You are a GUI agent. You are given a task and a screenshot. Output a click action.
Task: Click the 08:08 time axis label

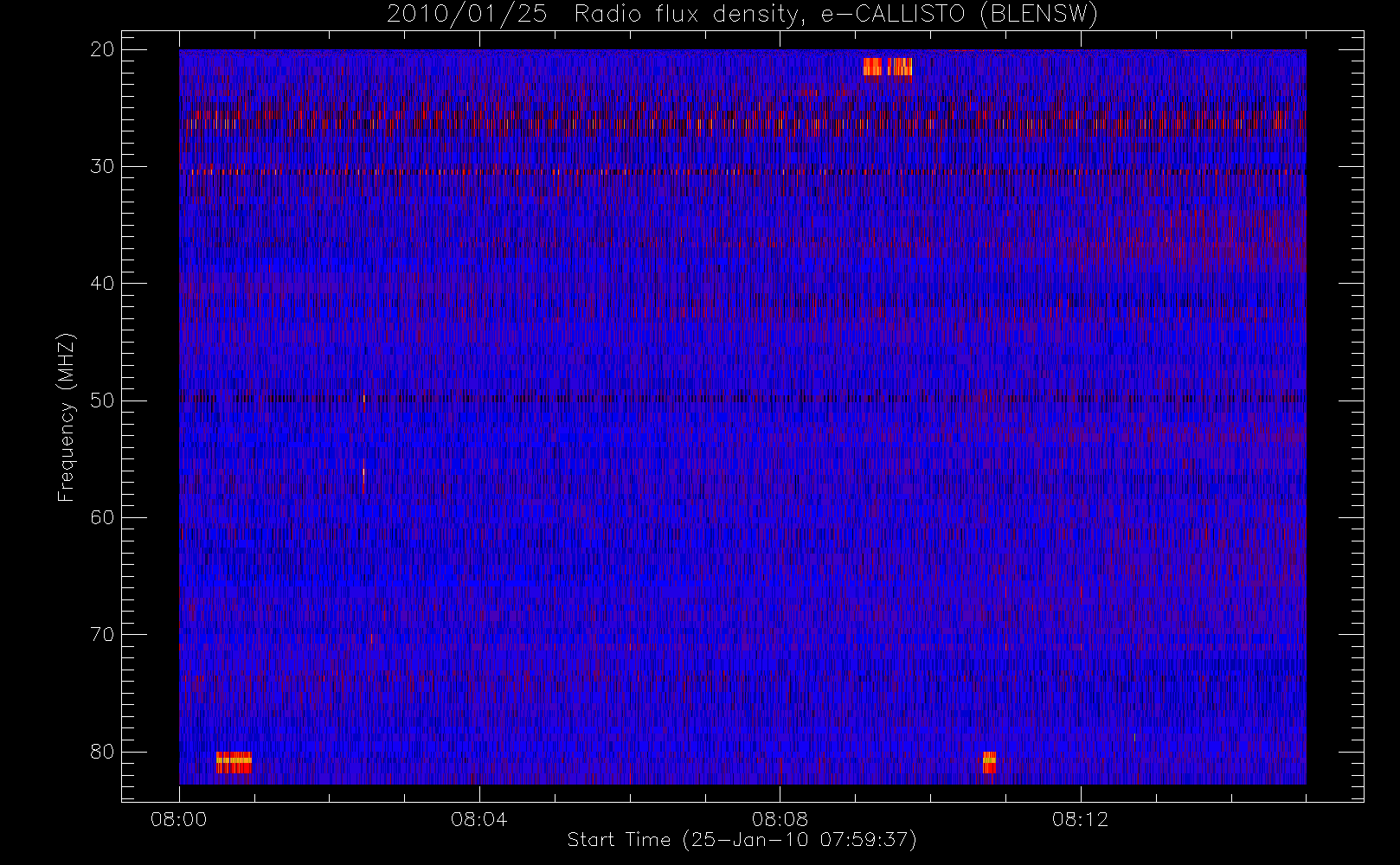(780, 819)
